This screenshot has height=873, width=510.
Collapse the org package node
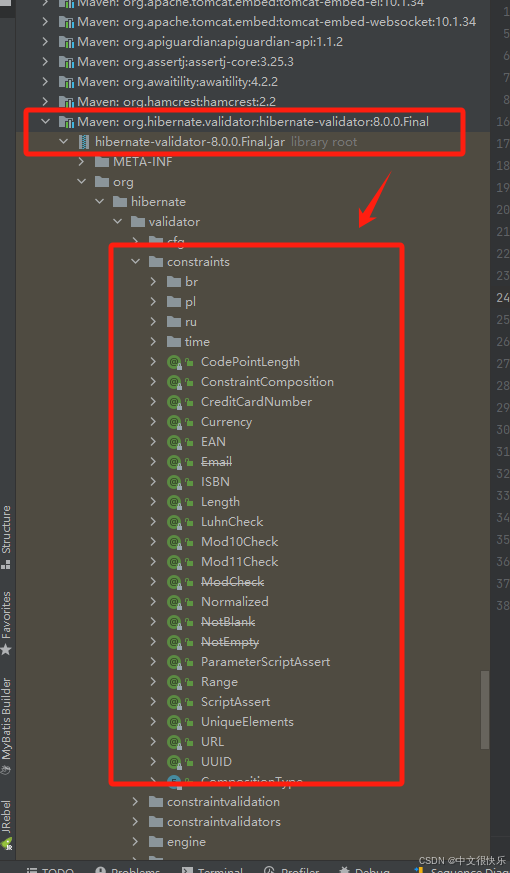click(x=81, y=182)
